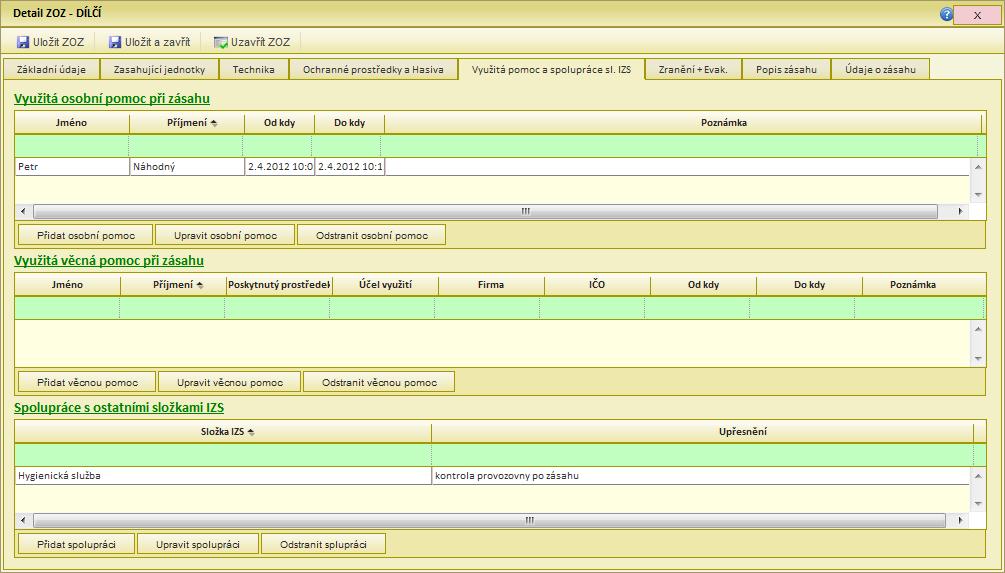The image size is (1005, 573).
Task: Select the cell with name Petr
Action: [x=72, y=167]
